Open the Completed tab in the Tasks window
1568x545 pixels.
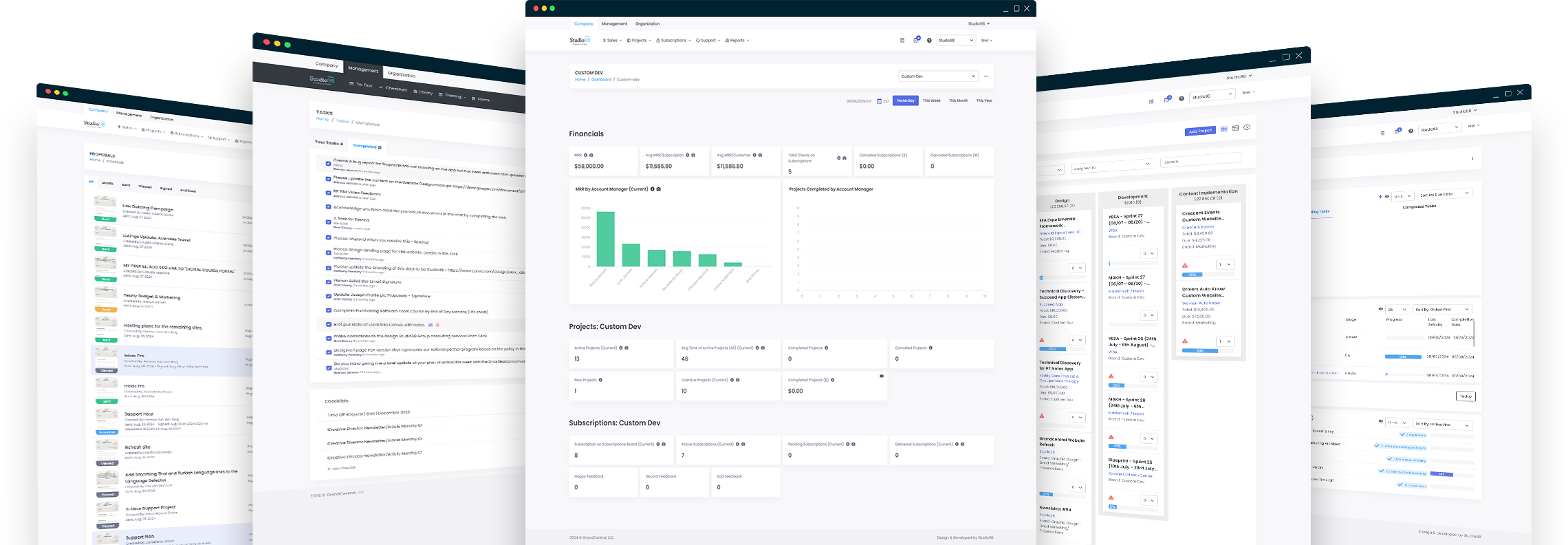point(367,146)
